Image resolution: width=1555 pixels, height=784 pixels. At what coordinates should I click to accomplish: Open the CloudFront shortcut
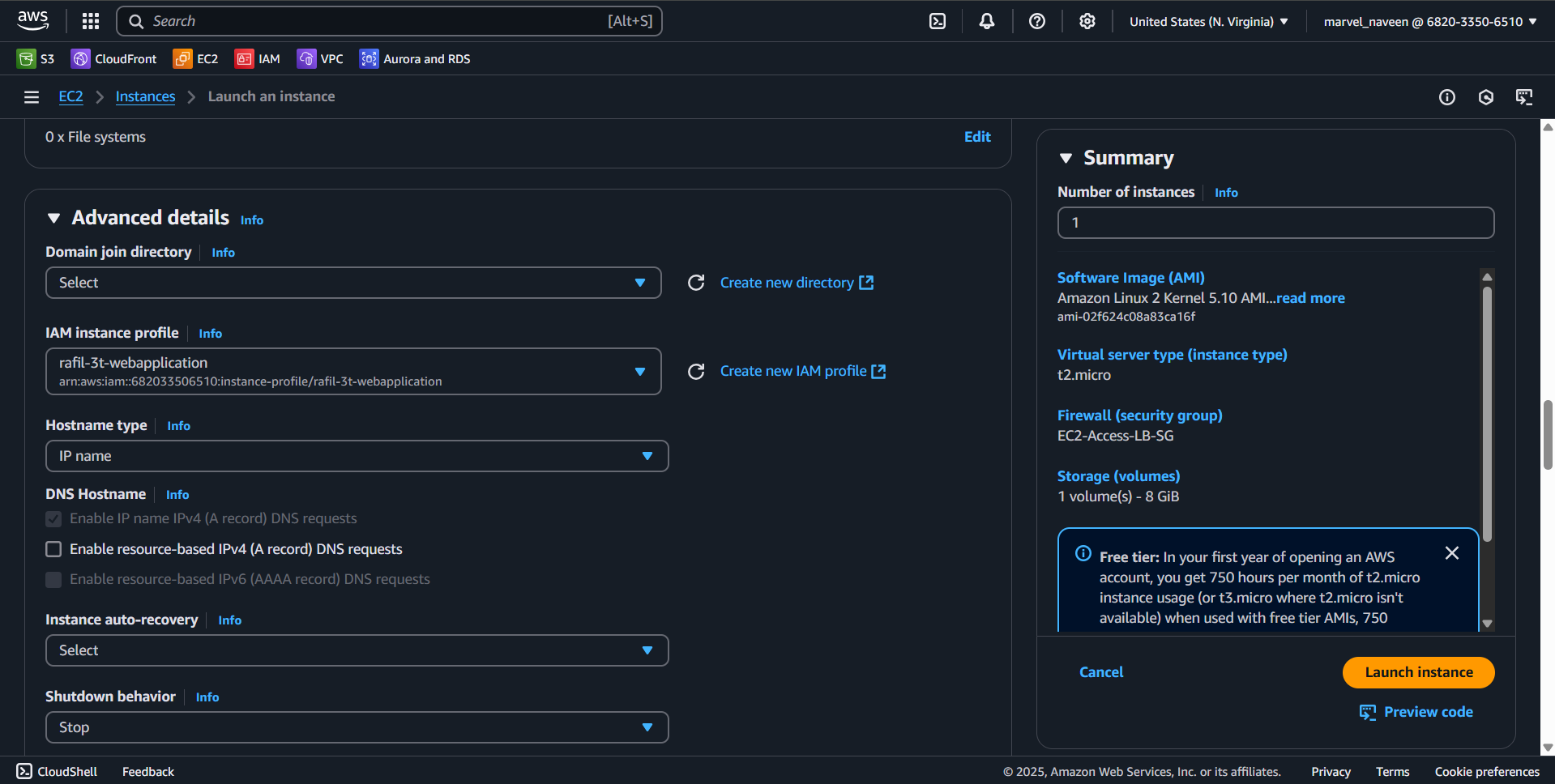114,58
